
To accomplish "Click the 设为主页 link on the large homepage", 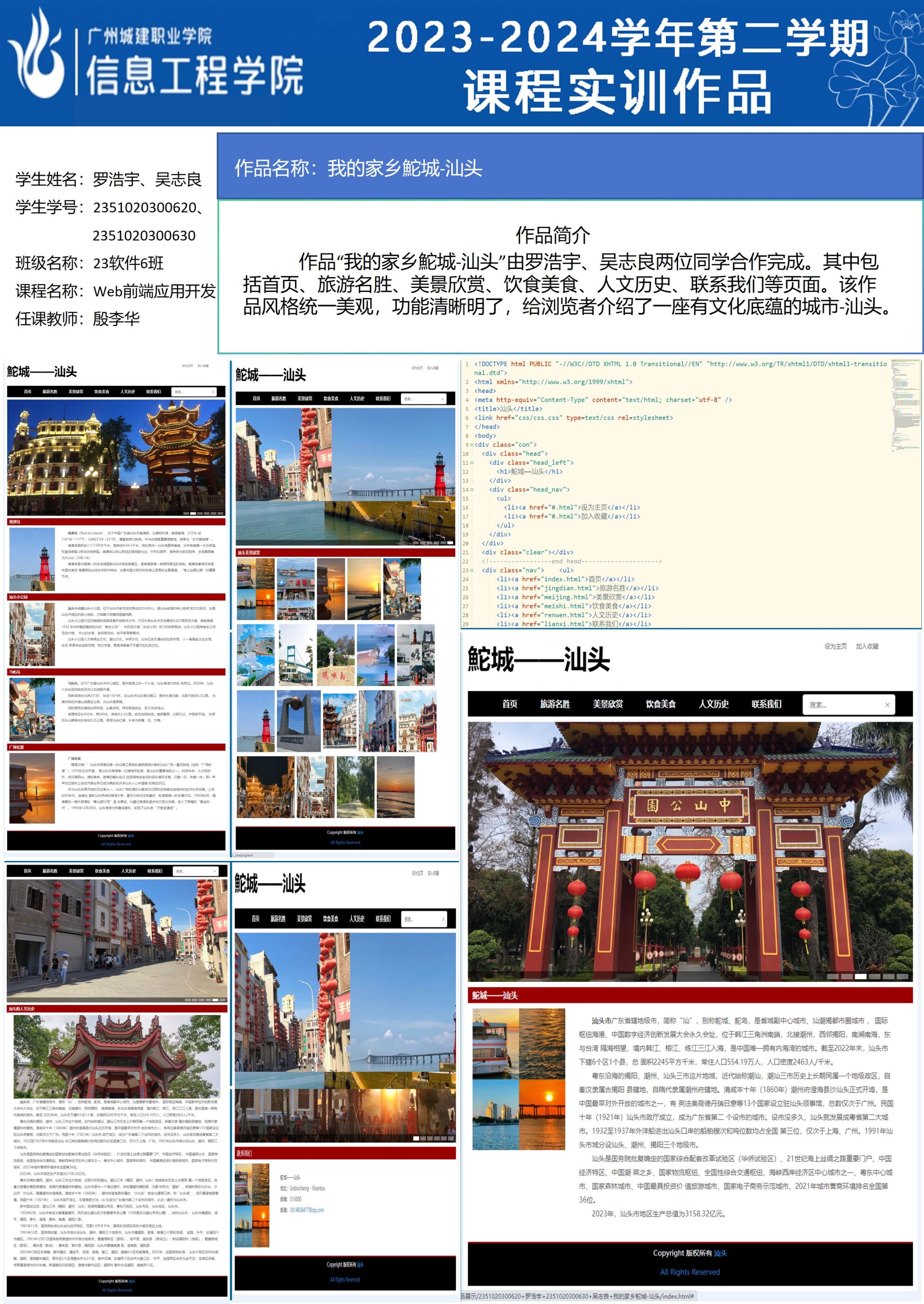I will point(835,646).
